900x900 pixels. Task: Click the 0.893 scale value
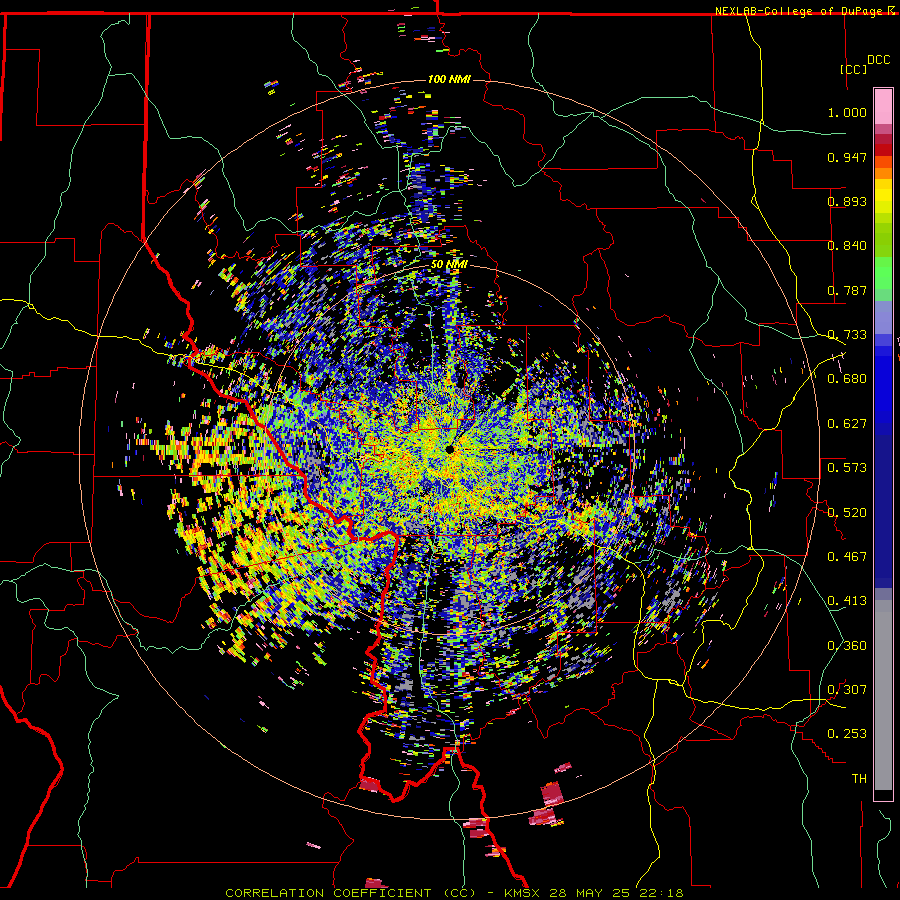[847, 201]
